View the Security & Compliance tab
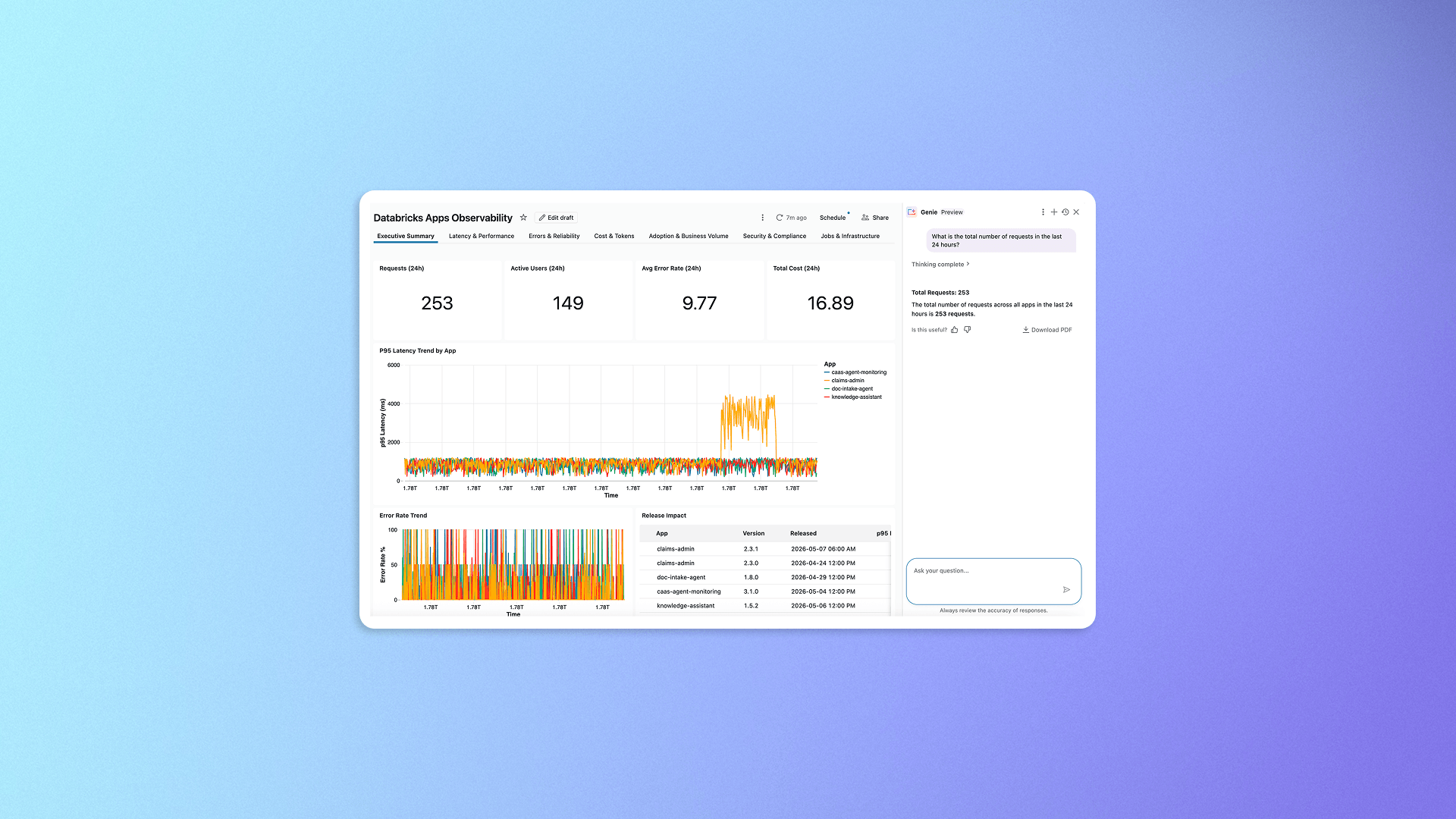The height and width of the screenshot is (819, 1456). point(774,237)
